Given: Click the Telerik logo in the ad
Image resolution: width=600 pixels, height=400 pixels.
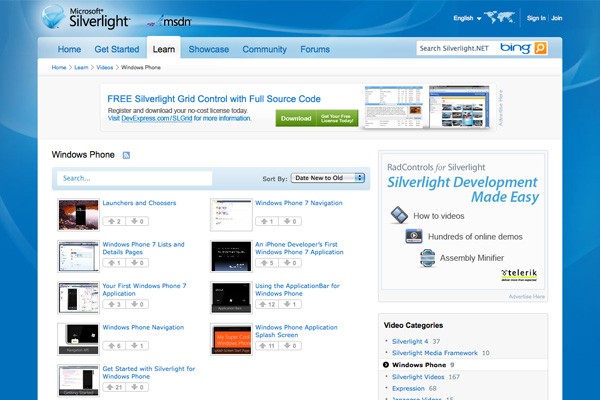Looking at the screenshot, I should 519,274.
